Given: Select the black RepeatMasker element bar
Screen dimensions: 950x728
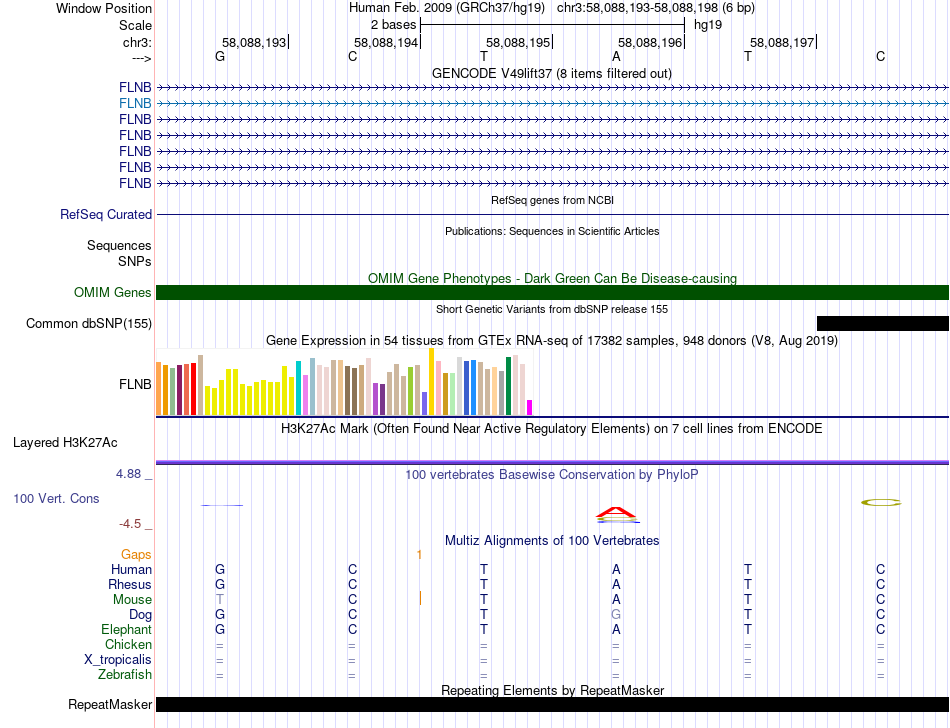Looking at the screenshot, I should click(x=552, y=704).
